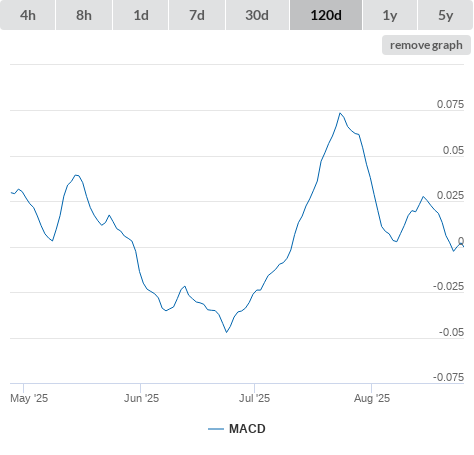Click the May '25 axis label
The image size is (474, 455).
tap(29, 398)
